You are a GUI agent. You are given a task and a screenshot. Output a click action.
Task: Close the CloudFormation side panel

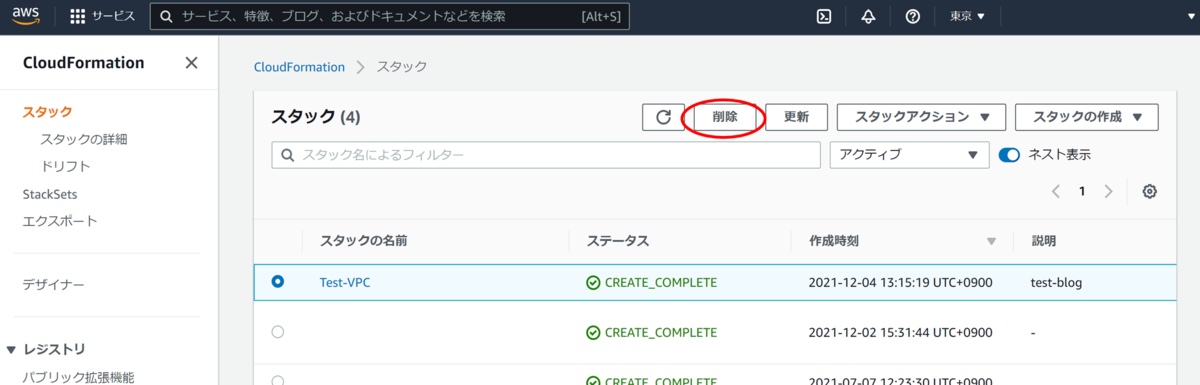tap(192, 63)
